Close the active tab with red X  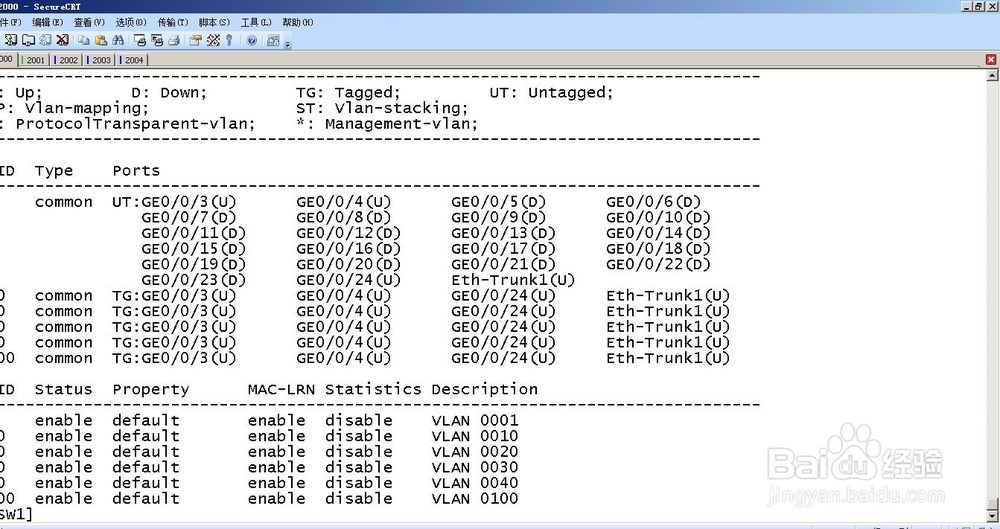pos(991,60)
